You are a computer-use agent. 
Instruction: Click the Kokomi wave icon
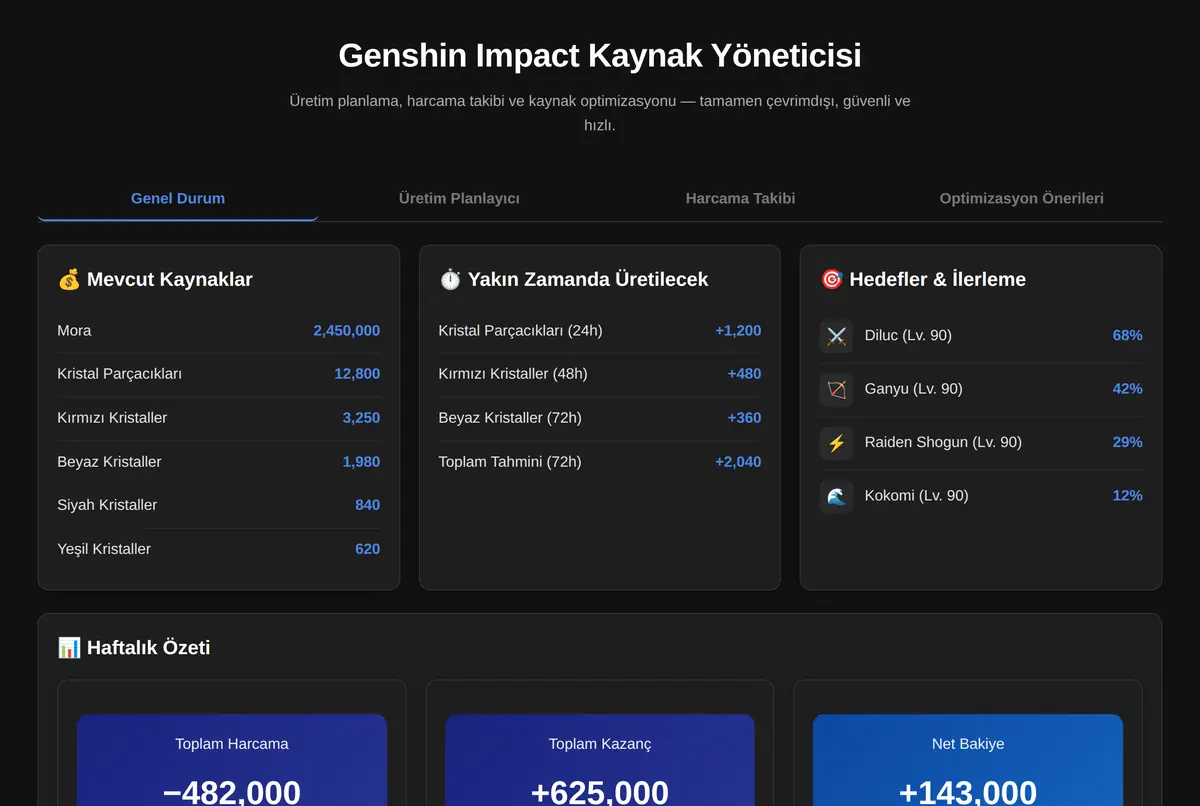[837, 496]
